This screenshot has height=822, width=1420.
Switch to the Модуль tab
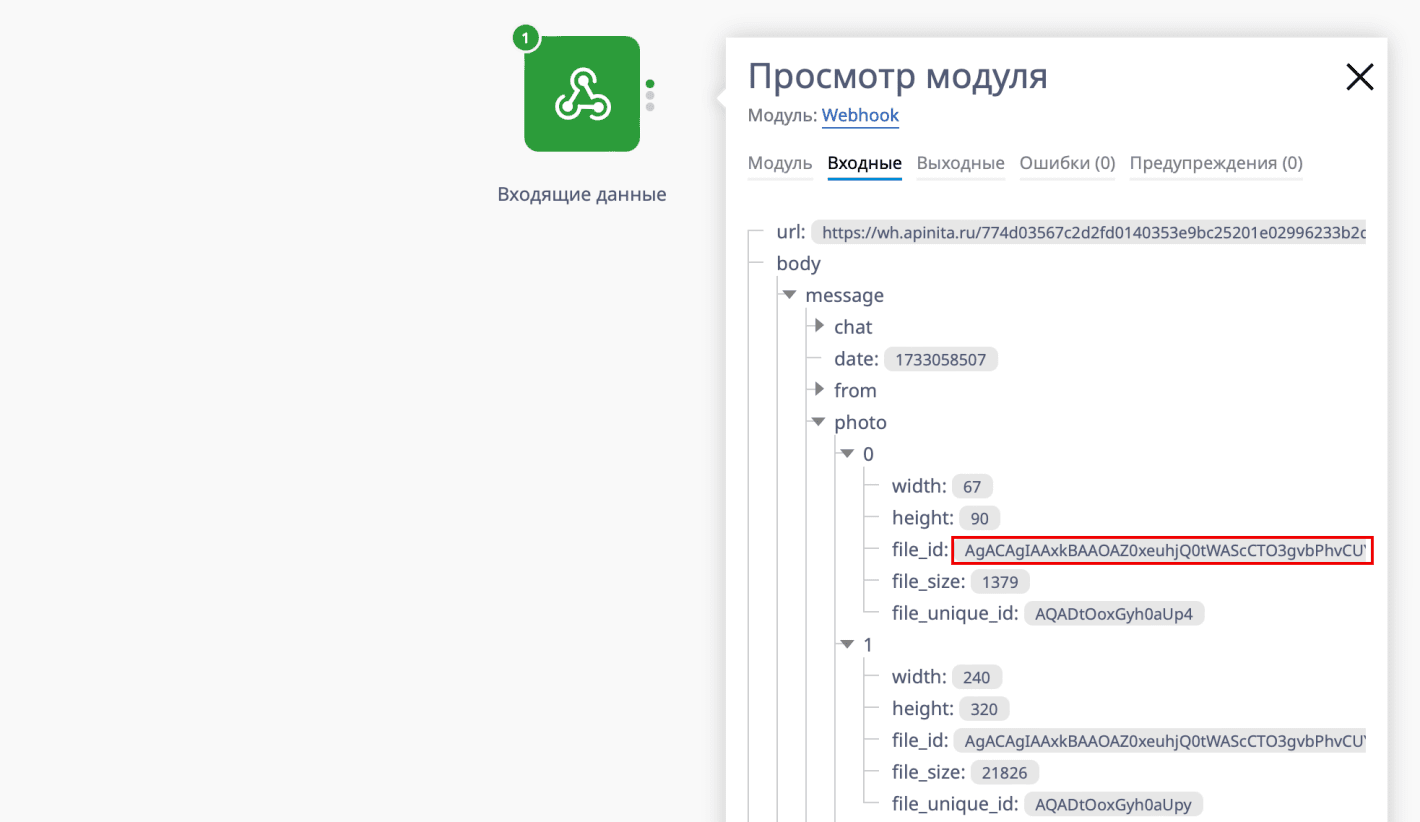click(780, 163)
